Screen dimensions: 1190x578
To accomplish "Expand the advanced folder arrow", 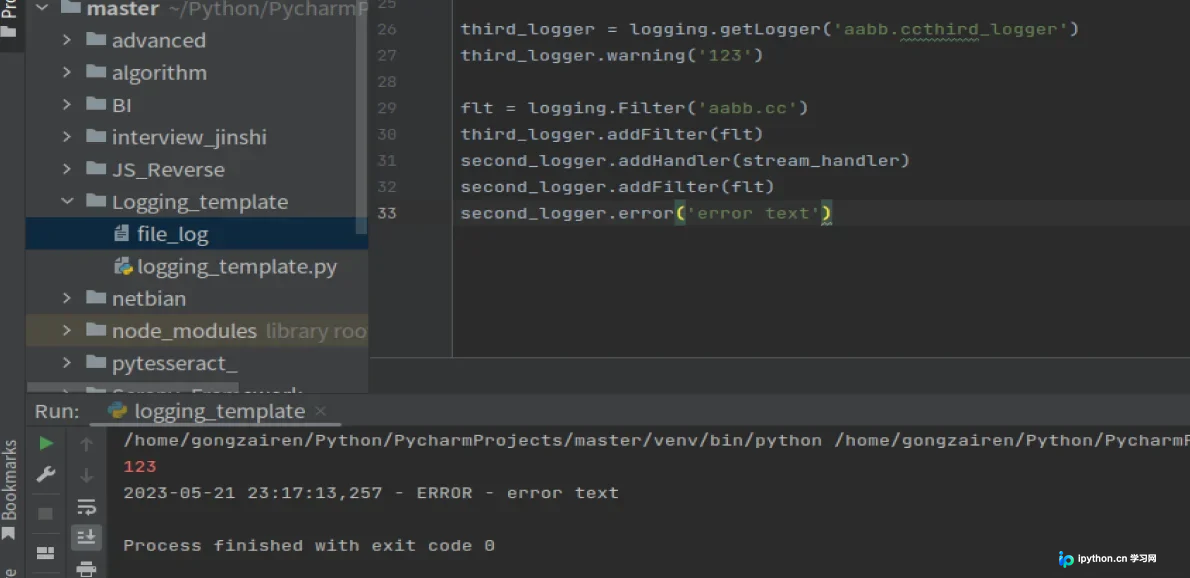I will (x=67, y=39).
